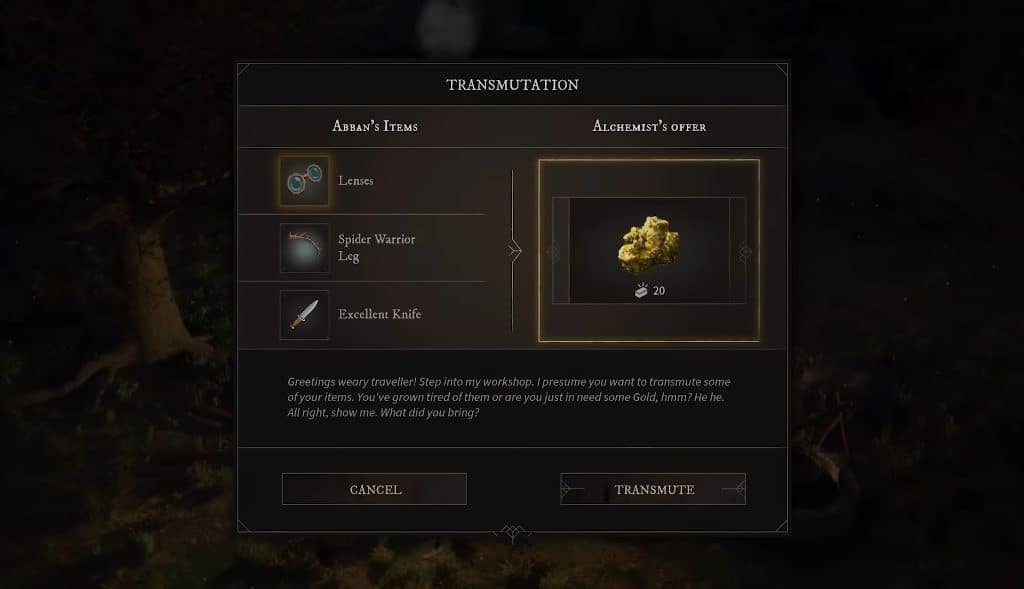Pick the Excellent Knife item icon
The image size is (1024, 589).
click(x=304, y=315)
